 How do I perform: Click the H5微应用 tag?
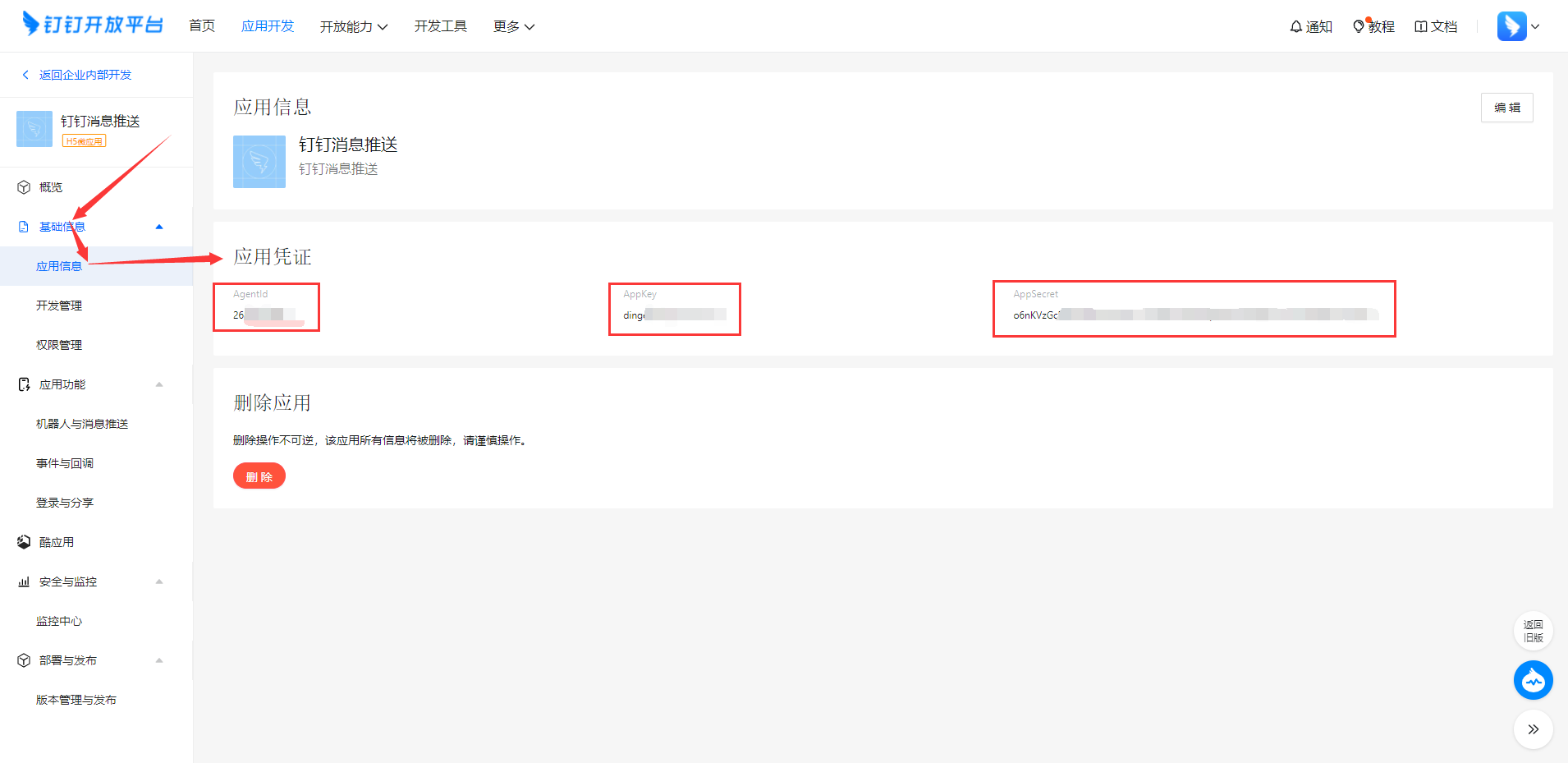click(85, 141)
